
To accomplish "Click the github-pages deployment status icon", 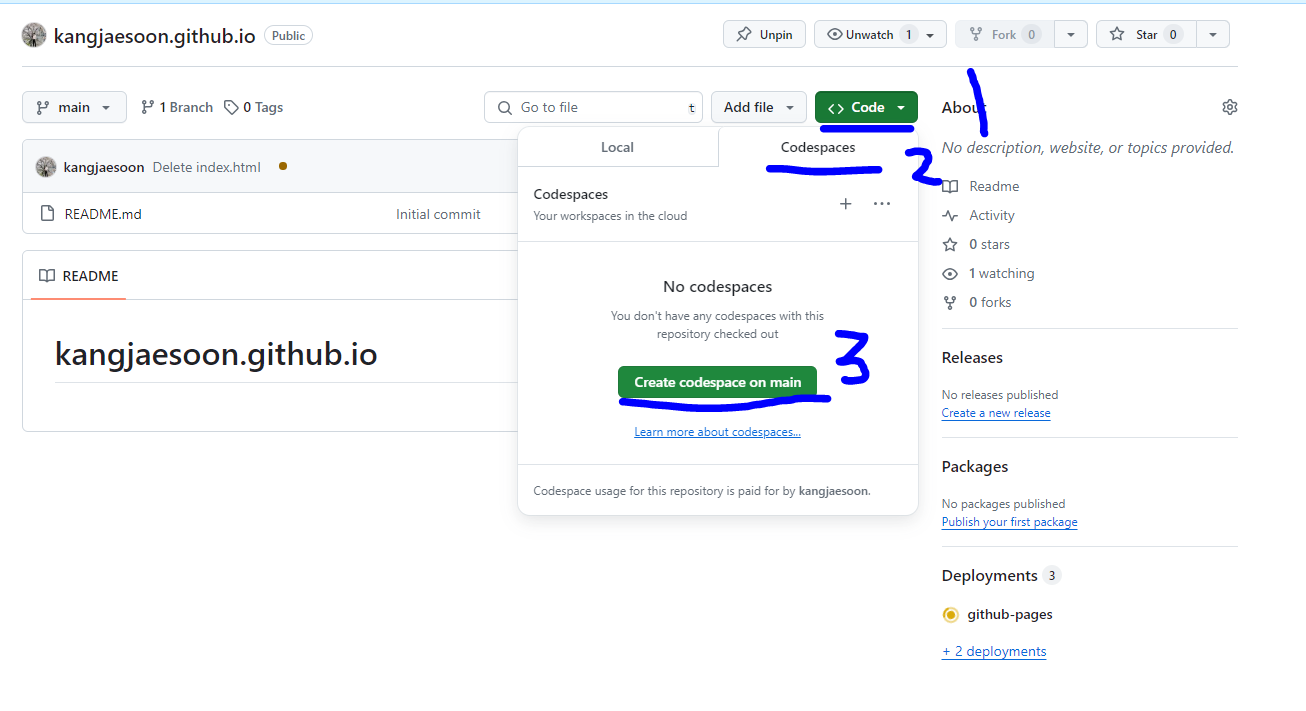I will 951,614.
